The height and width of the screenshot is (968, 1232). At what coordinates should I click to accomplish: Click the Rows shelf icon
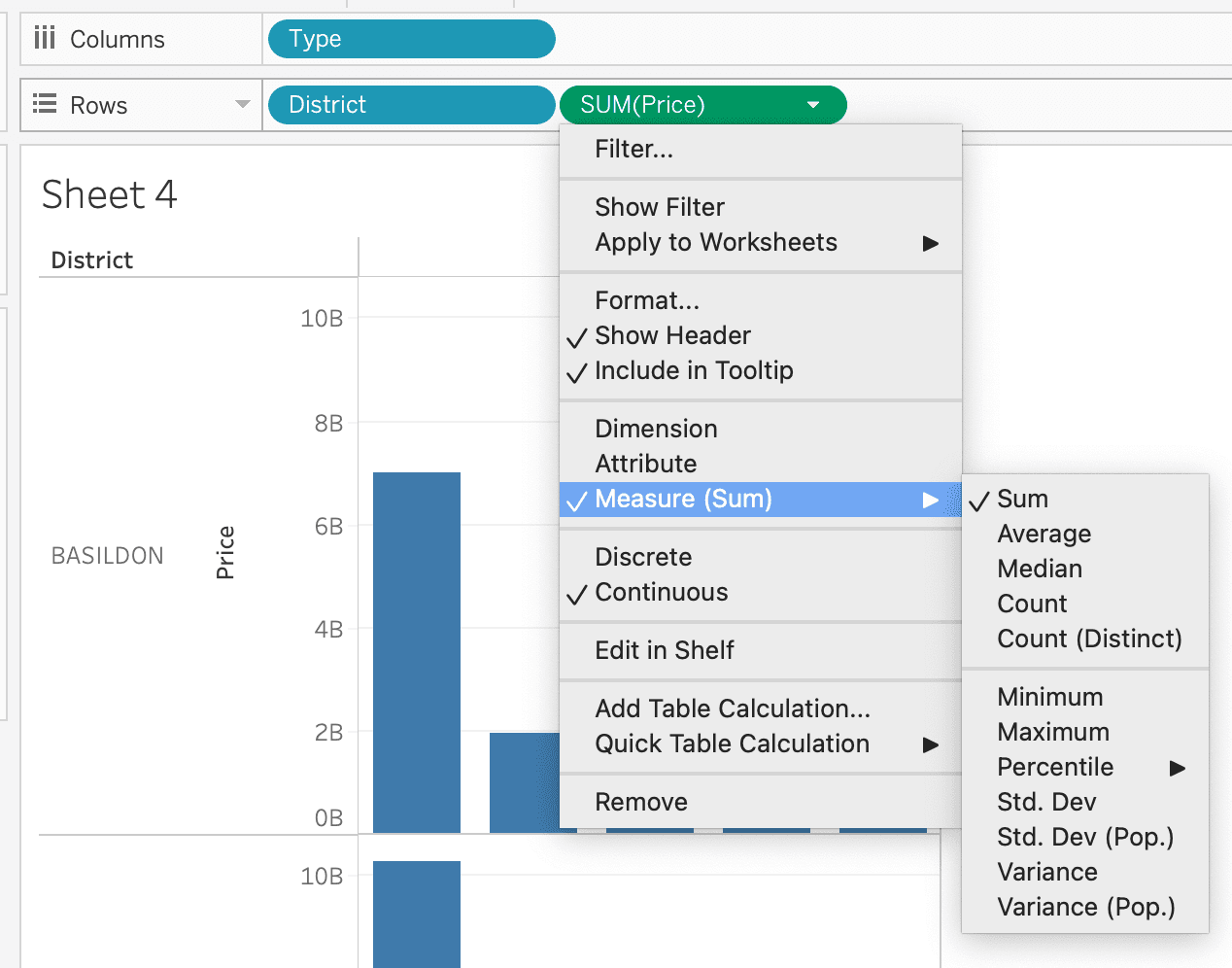click(45, 104)
